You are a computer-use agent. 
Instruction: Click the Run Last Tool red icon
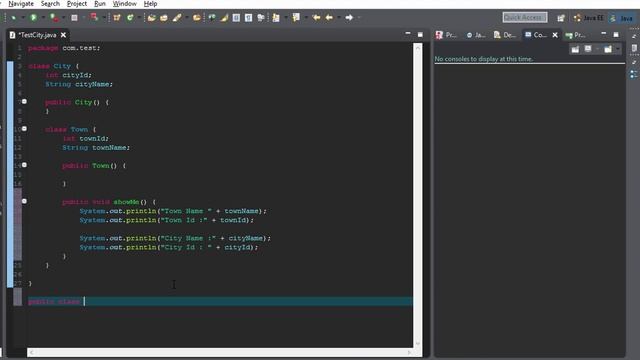pyautogui.click(x=53, y=18)
